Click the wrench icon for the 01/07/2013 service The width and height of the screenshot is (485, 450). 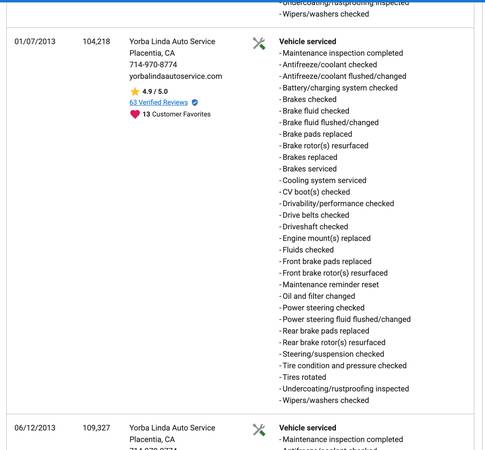[259, 44]
